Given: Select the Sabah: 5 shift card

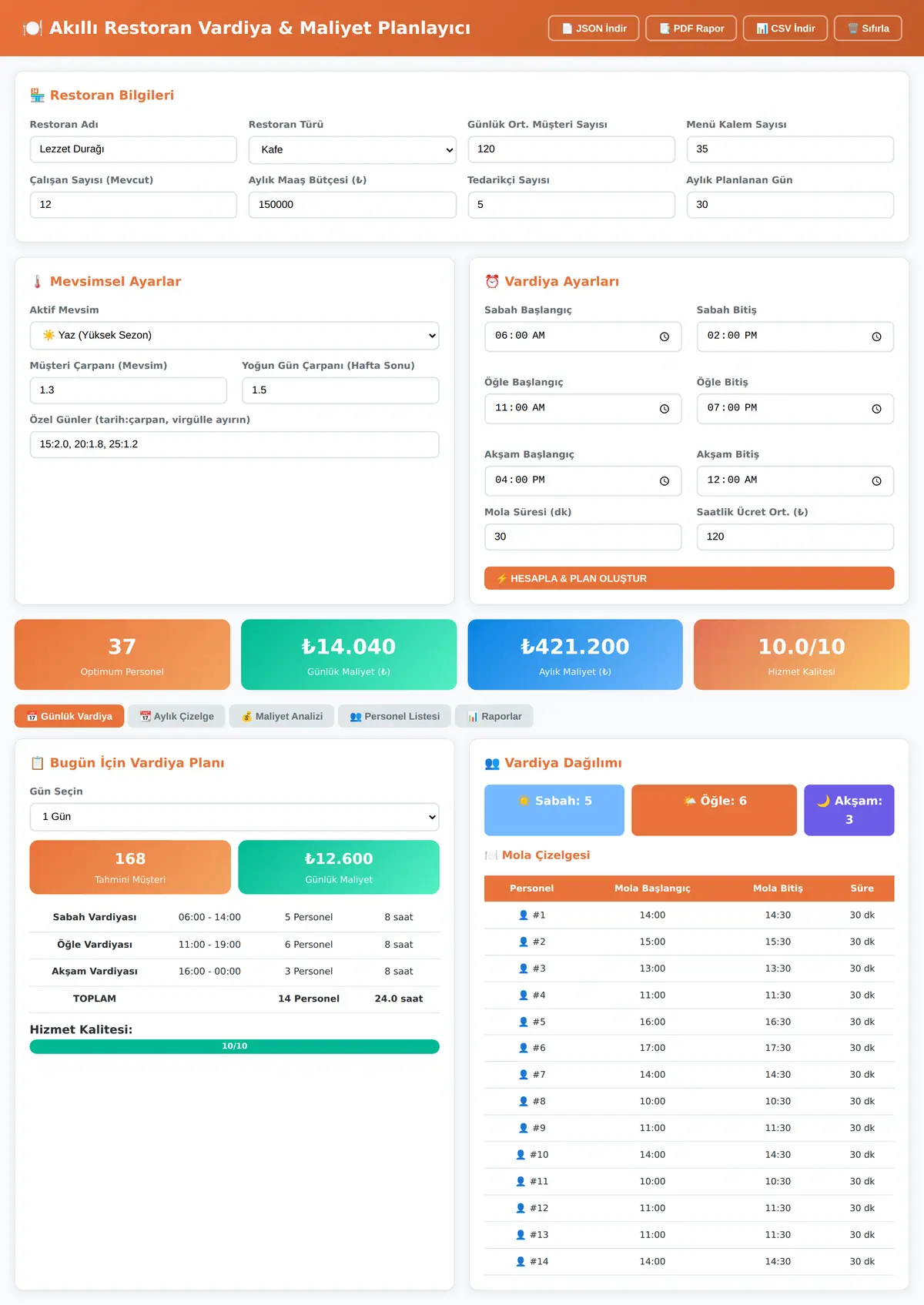Looking at the screenshot, I should (554, 810).
